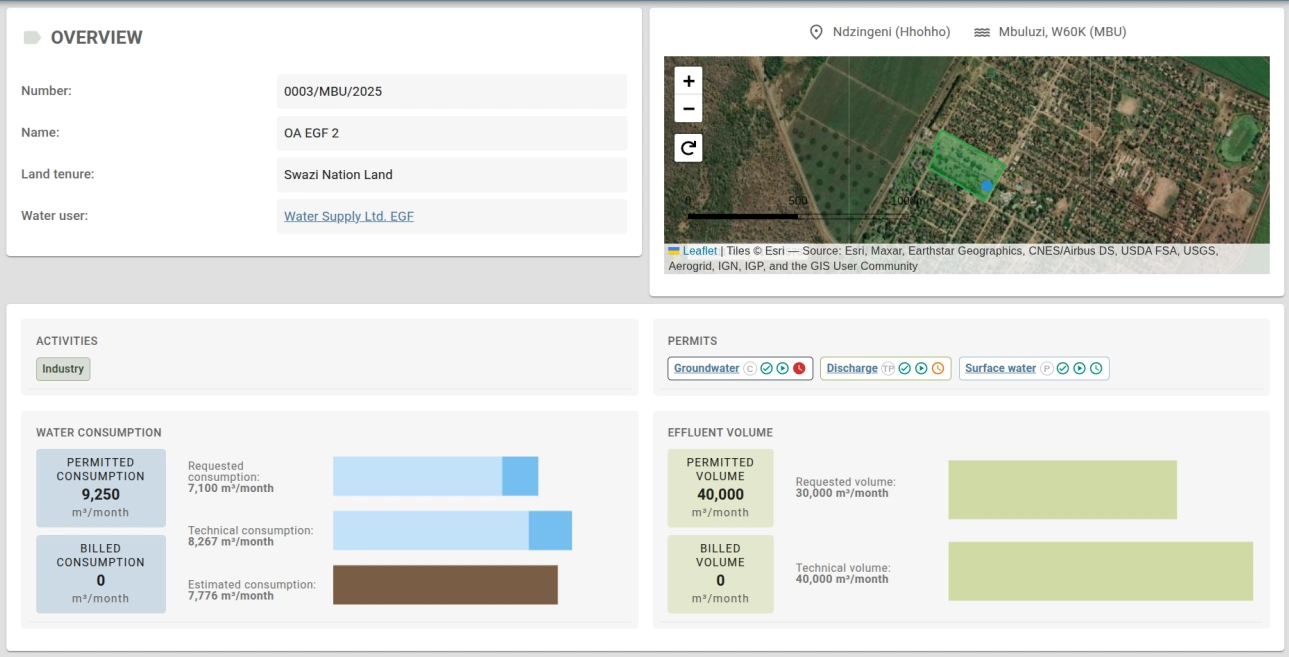This screenshot has width=1289, height=657.
Task: Click the '7,776 m³/month' estimated value
Action: pos(231,596)
